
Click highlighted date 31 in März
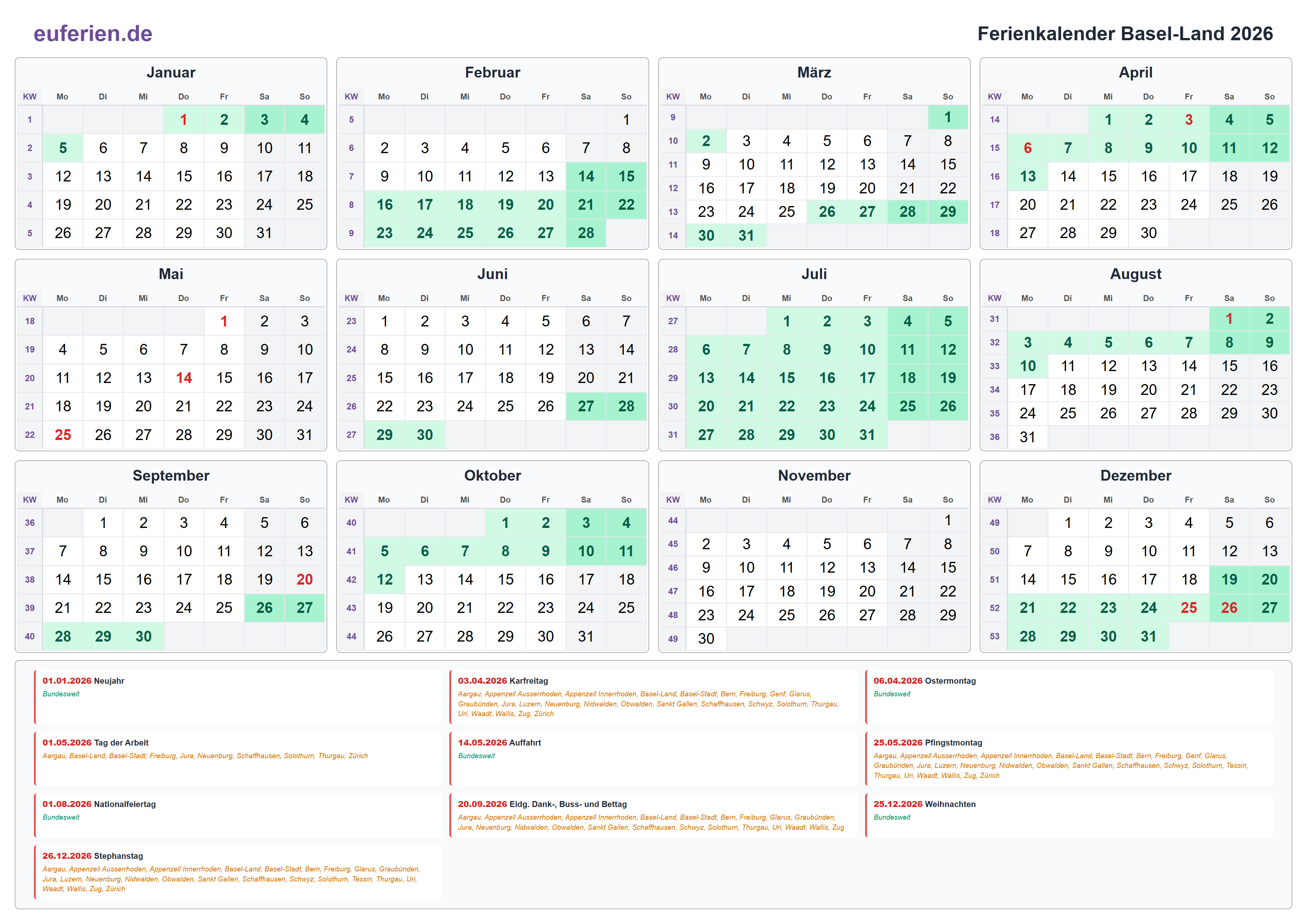tap(746, 236)
